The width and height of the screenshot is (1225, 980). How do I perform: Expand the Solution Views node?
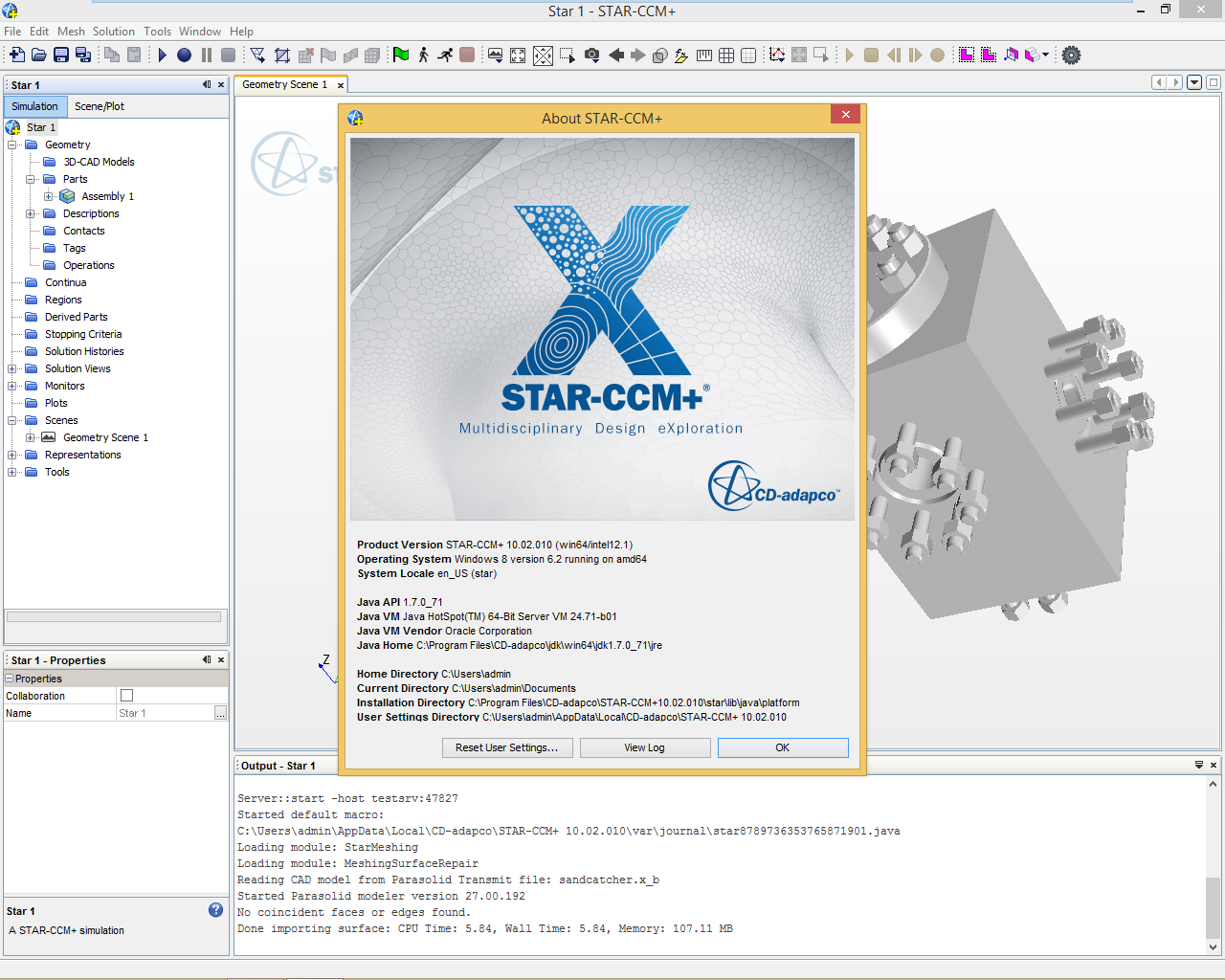[12, 369]
